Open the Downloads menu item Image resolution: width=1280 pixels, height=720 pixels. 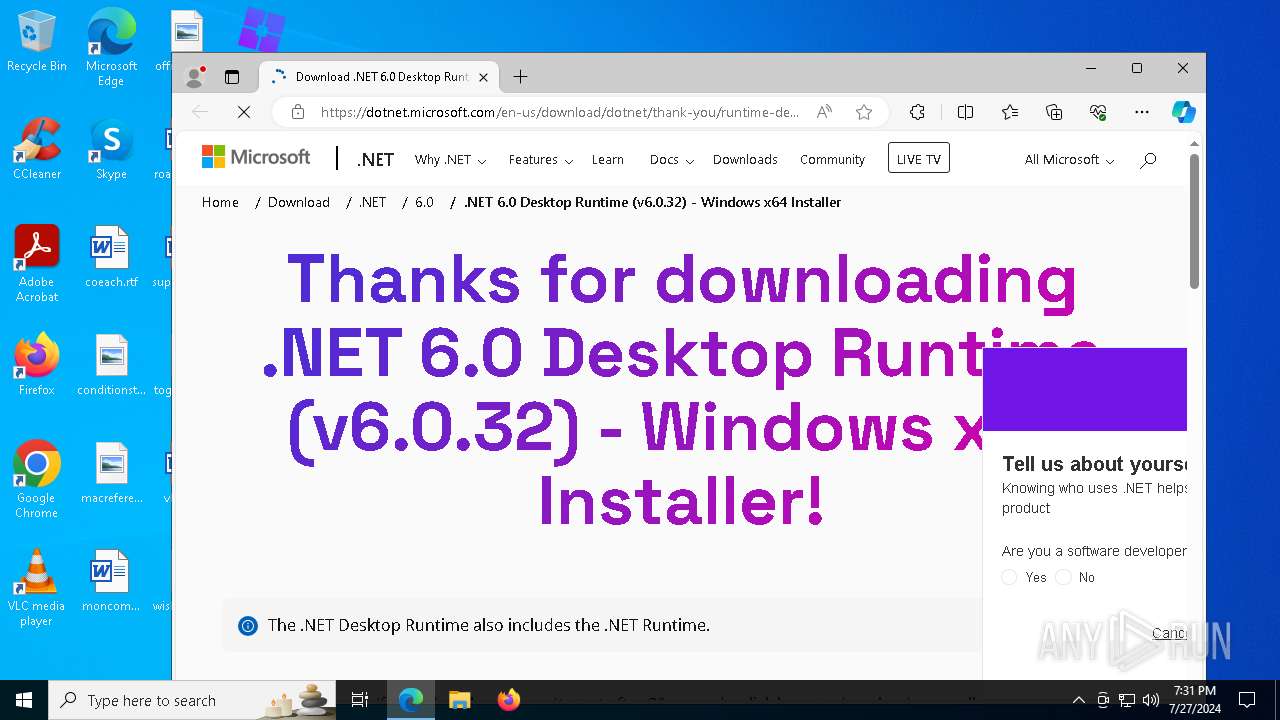(x=745, y=159)
